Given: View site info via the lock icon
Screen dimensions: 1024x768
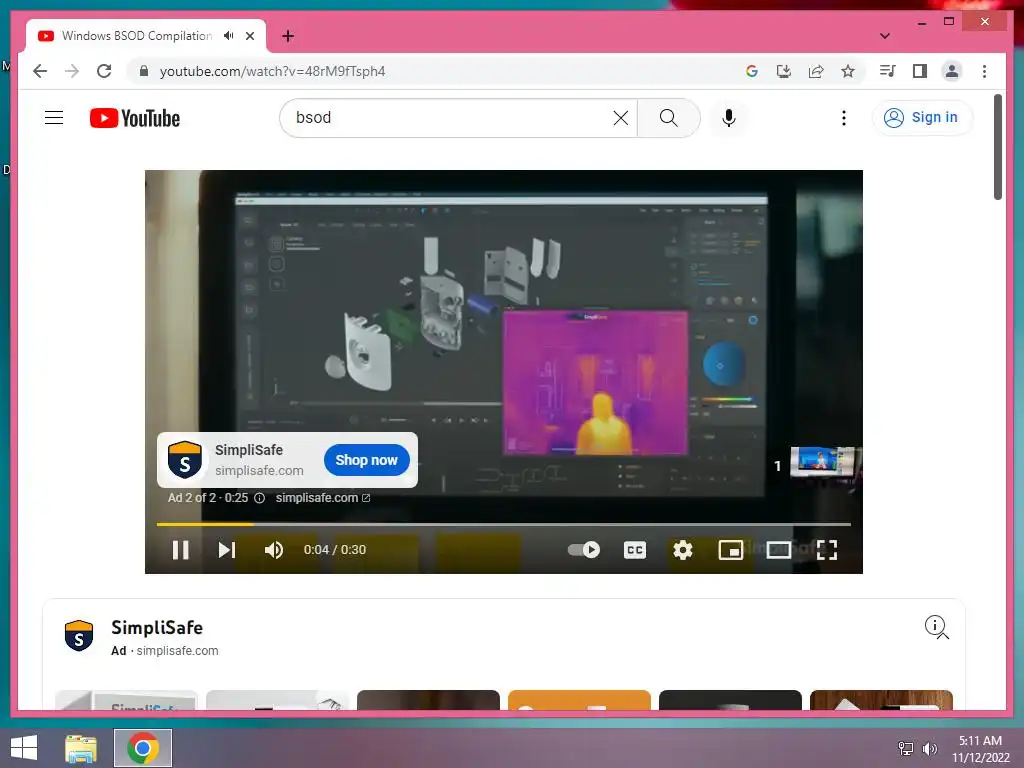Looking at the screenshot, I should 144,71.
